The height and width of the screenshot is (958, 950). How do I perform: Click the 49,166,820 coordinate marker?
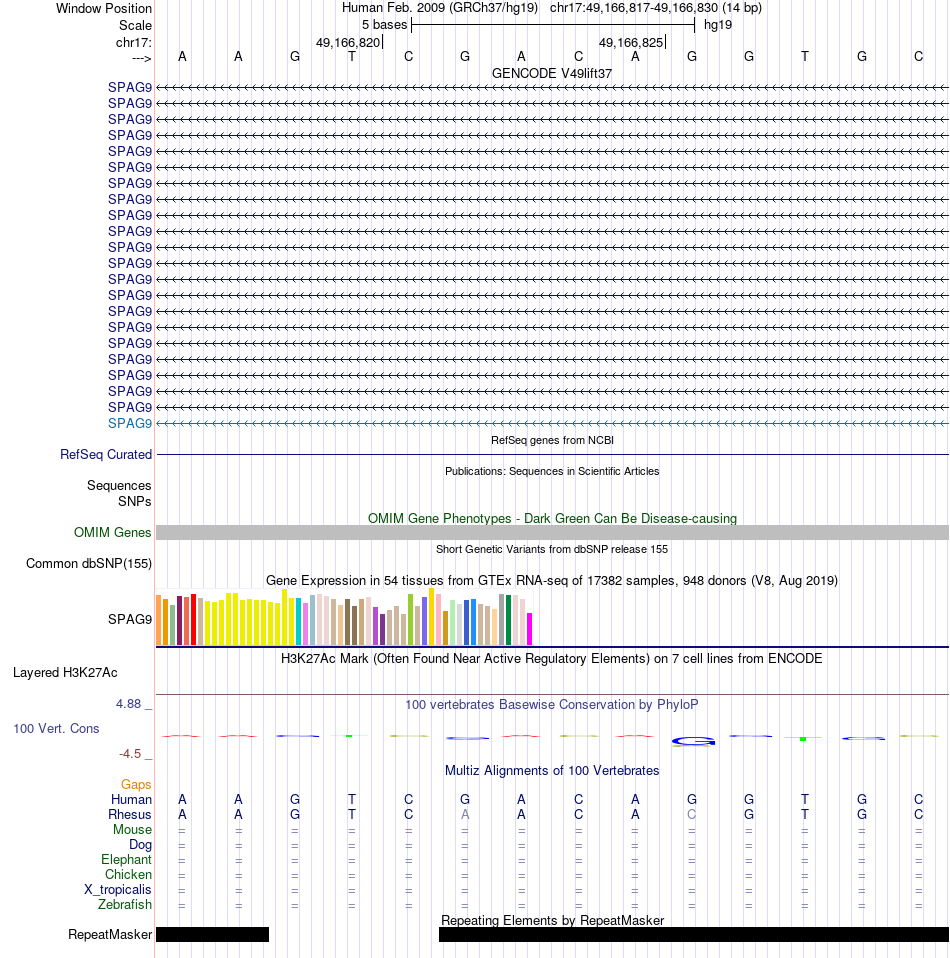click(x=348, y=43)
